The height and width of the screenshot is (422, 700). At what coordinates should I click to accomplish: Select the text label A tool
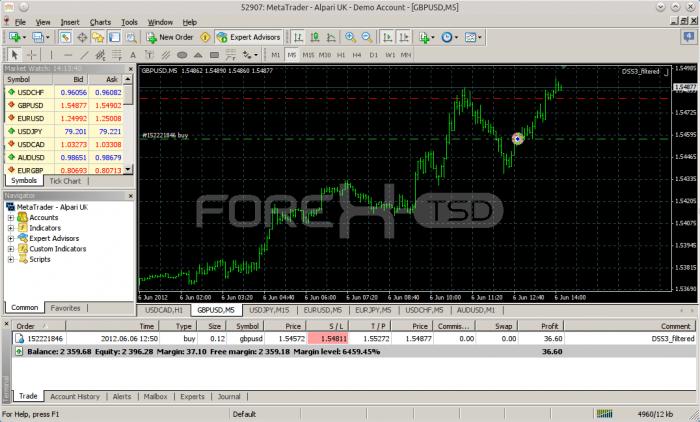tap(133, 55)
